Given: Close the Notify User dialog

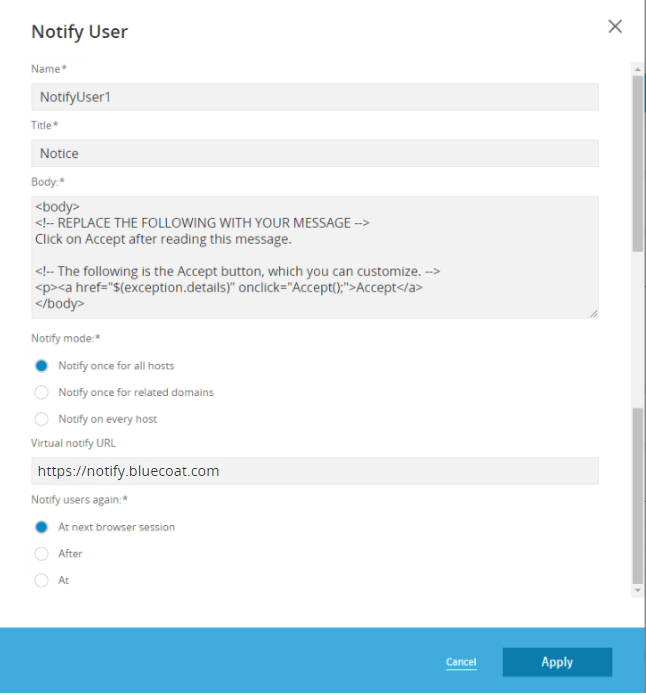Looking at the screenshot, I should 615,27.
